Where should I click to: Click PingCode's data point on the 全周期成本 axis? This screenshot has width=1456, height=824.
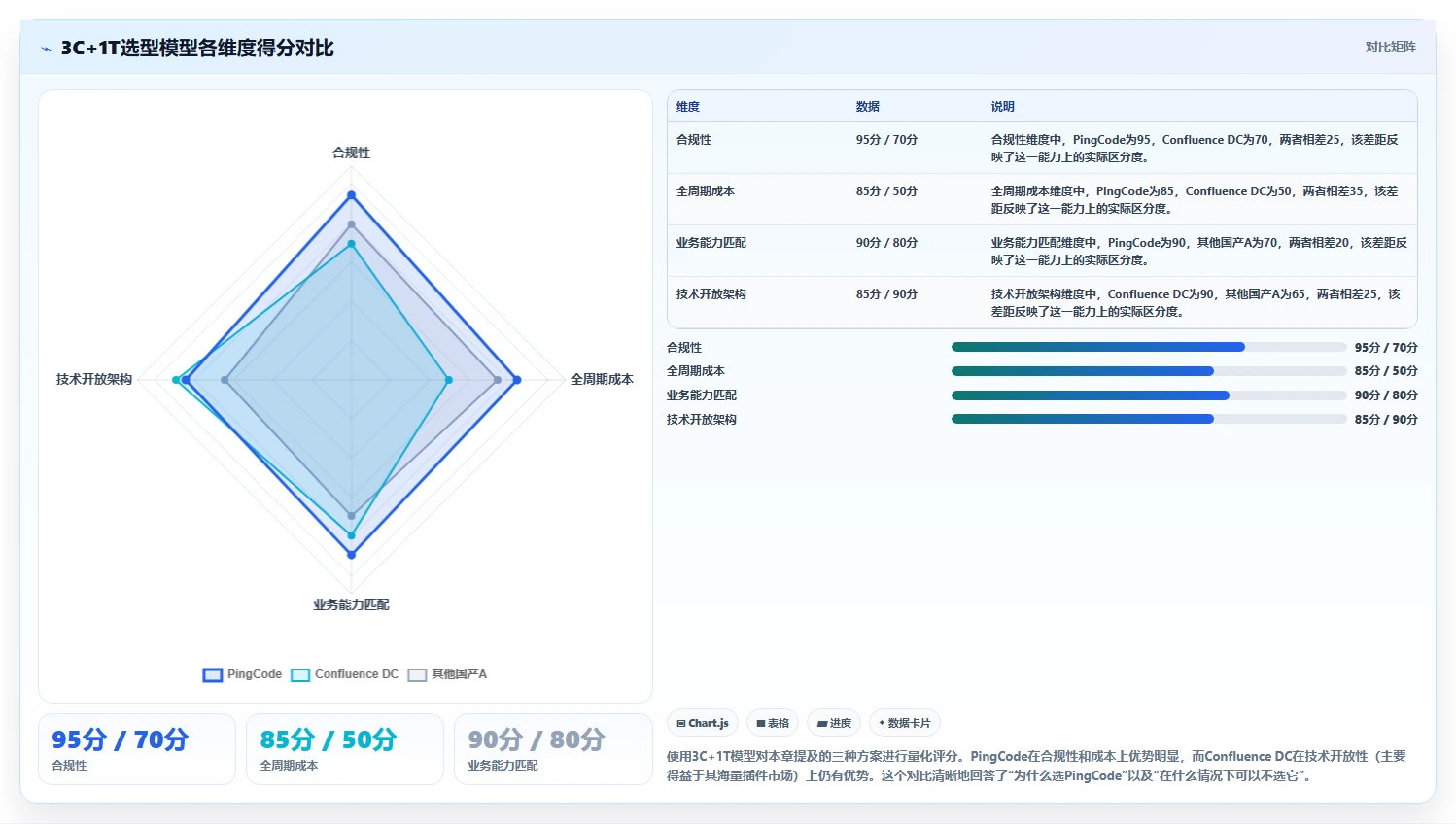point(517,380)
